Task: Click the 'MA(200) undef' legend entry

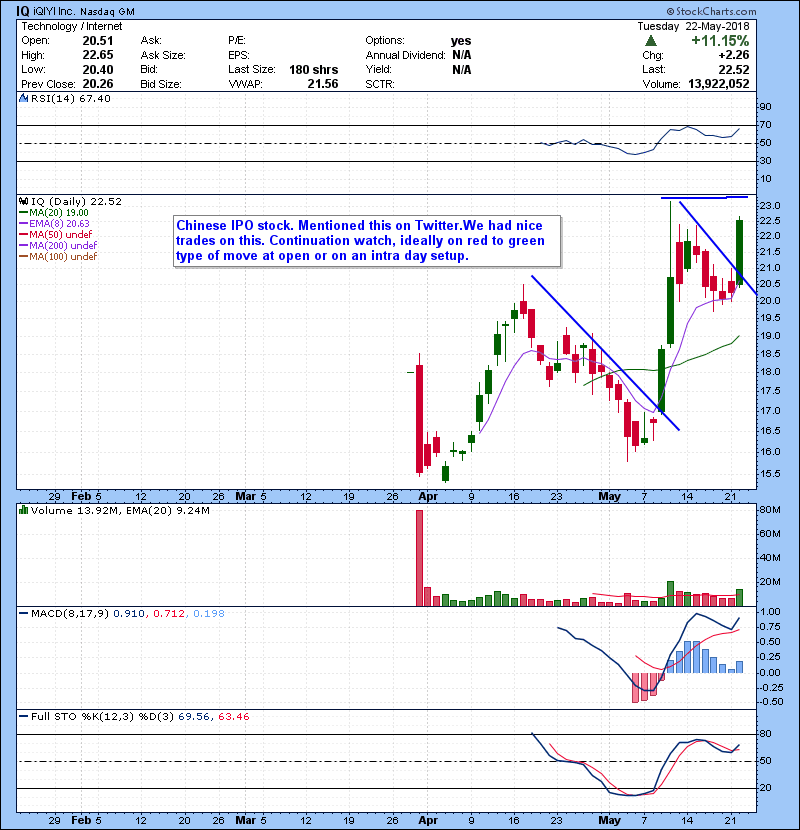Action: click(58, 246)
